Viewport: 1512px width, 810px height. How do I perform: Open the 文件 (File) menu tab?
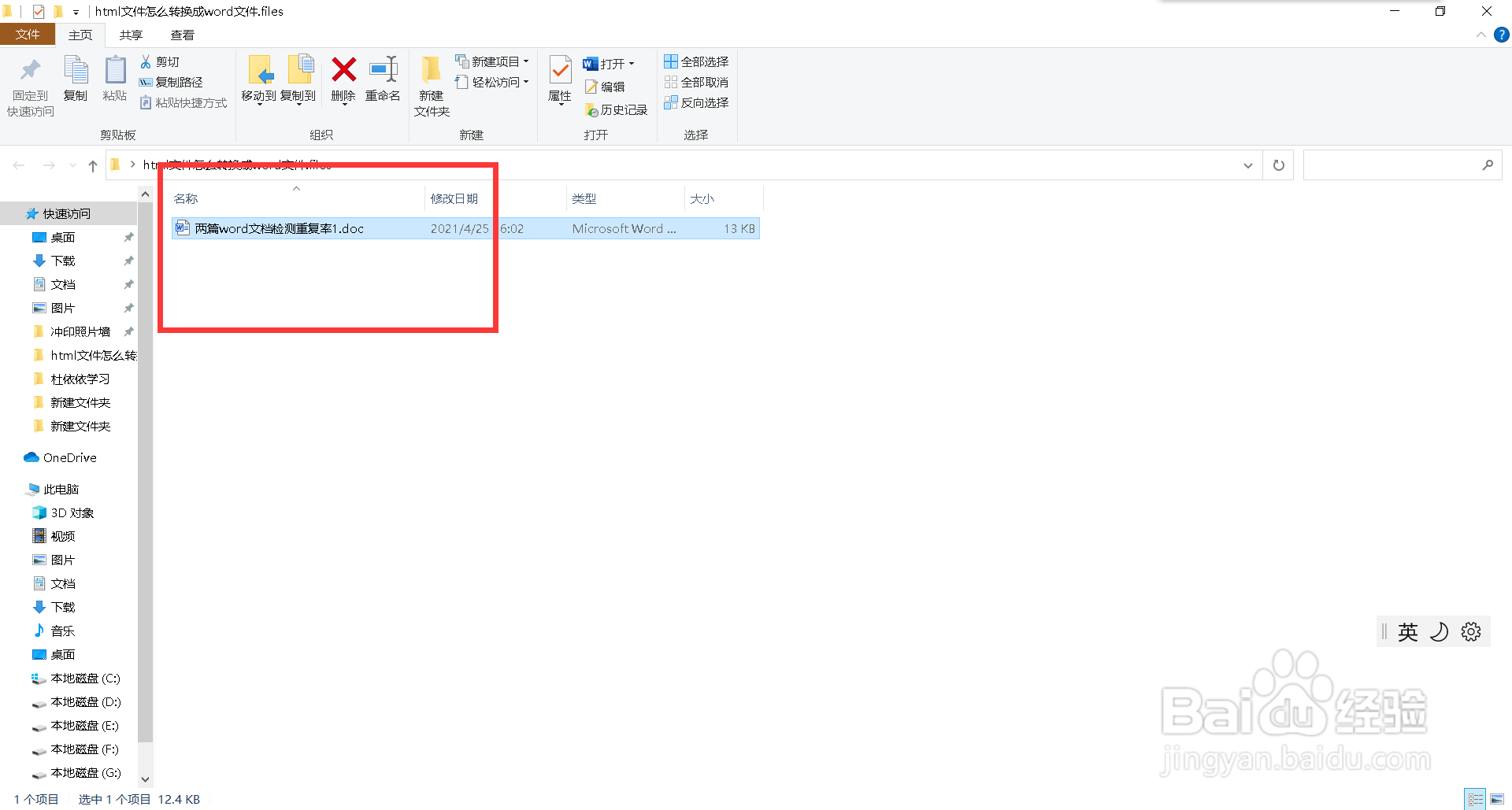28,35
